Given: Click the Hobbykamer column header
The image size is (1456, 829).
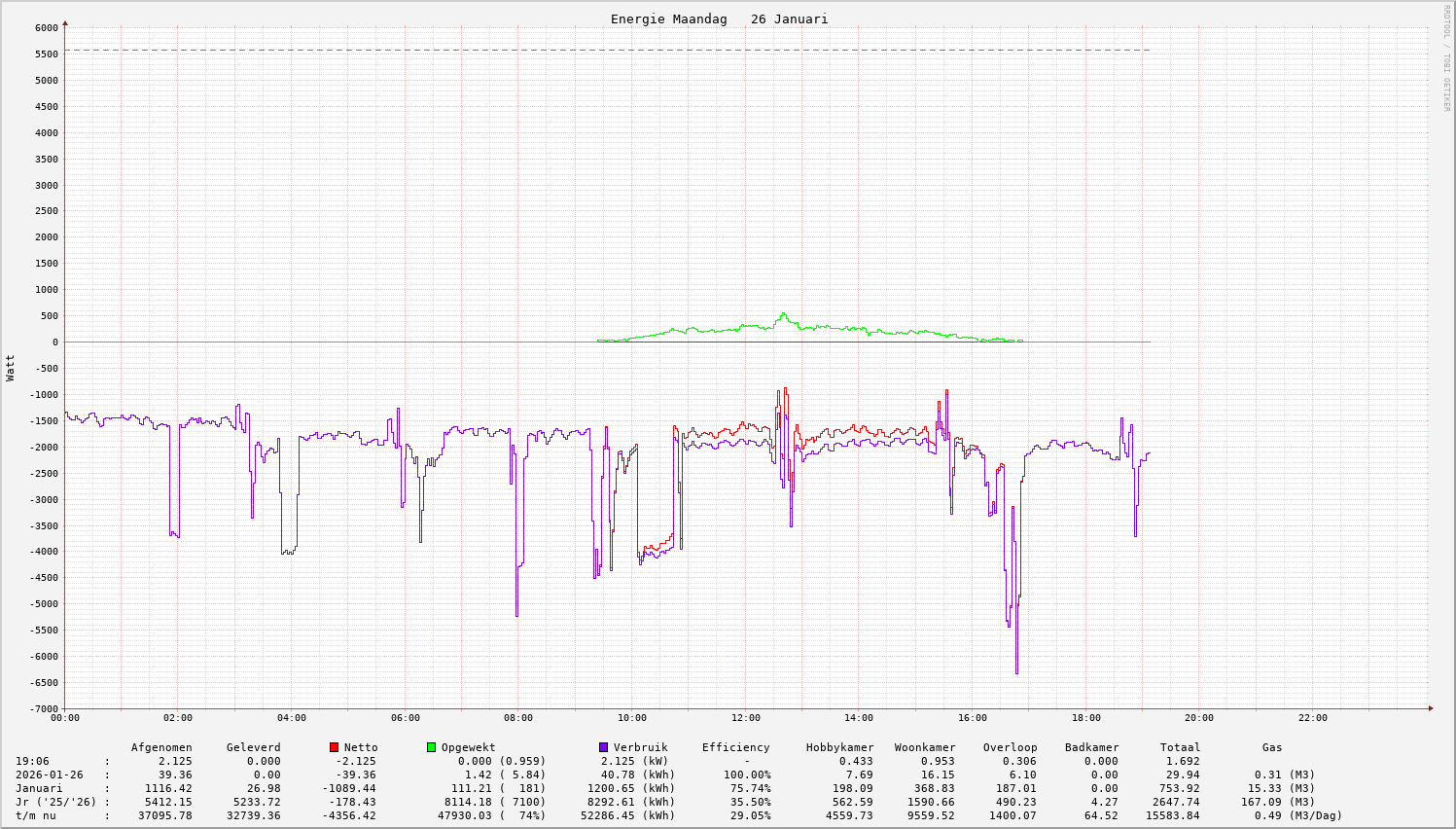Looking at the screenshot, I should (839, 747).
